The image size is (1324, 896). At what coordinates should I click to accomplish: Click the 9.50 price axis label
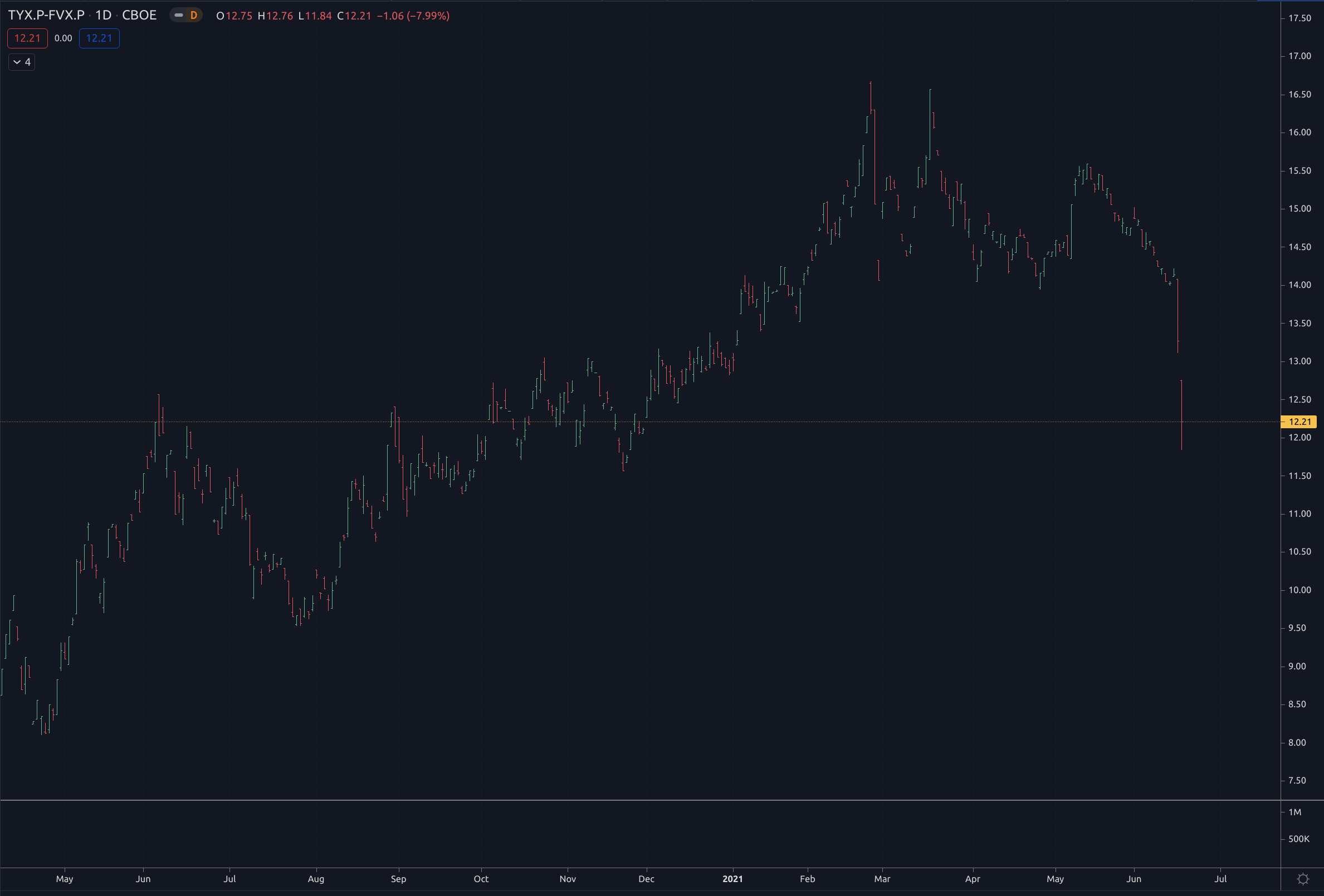click(x=1297, y=628)
